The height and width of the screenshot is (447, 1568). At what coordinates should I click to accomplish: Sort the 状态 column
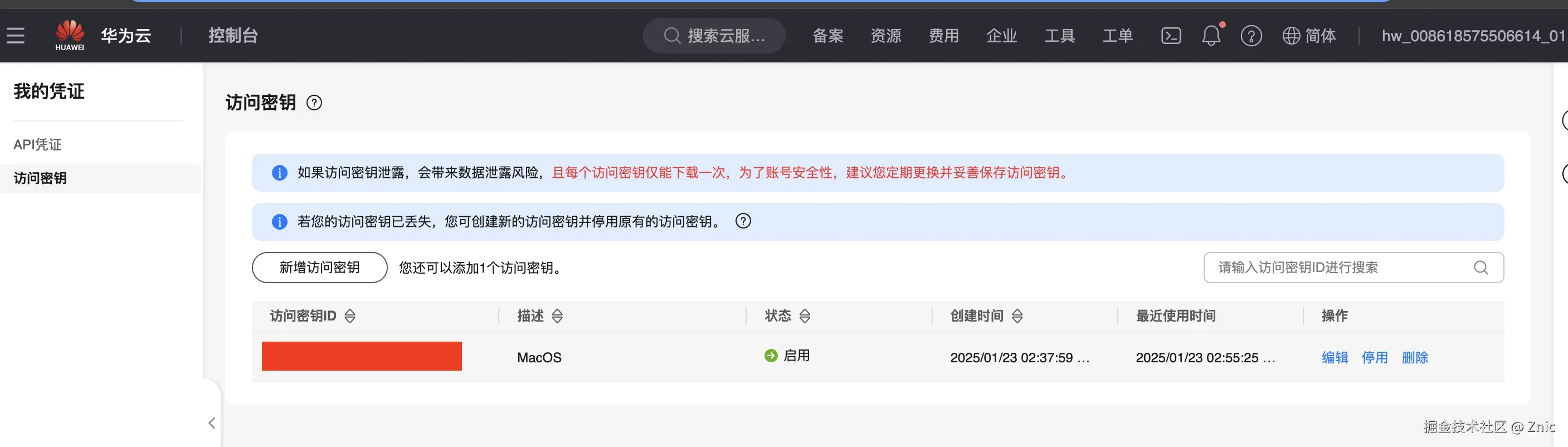coord(804,315)
